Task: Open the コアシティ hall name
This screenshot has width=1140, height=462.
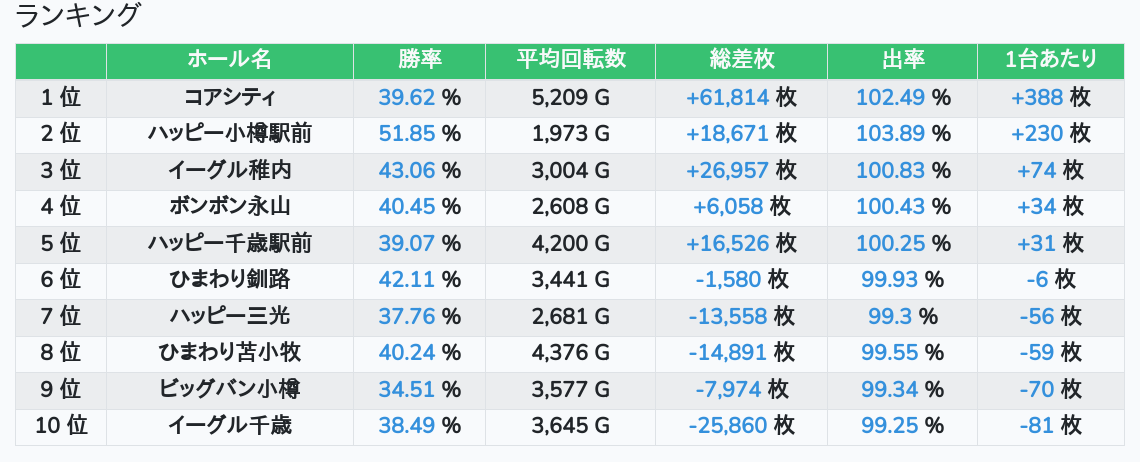Action: pos(229,97)
